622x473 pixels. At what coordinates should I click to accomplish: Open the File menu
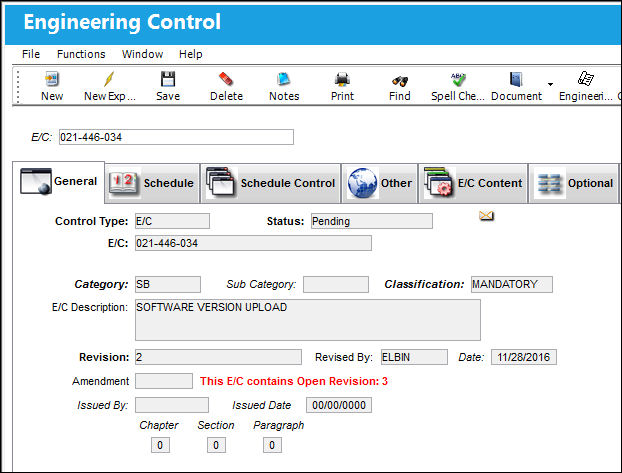point(31,54)
